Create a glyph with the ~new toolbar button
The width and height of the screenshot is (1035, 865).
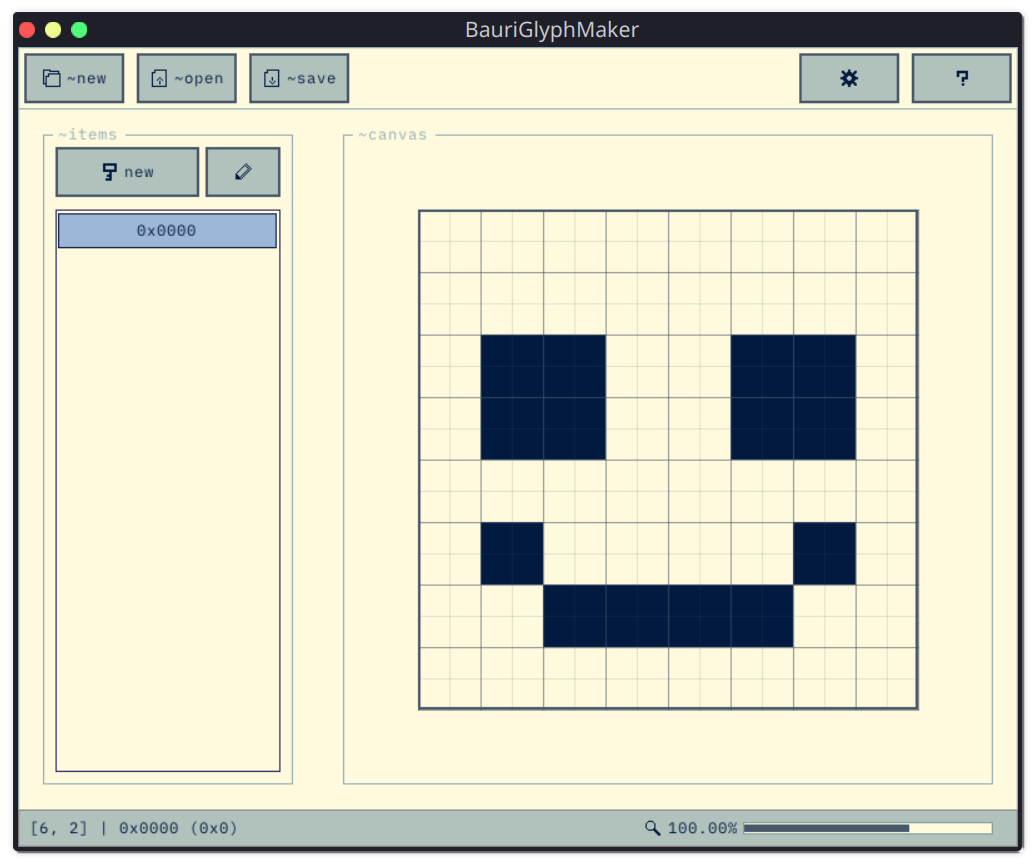click(x=73, y=77)
